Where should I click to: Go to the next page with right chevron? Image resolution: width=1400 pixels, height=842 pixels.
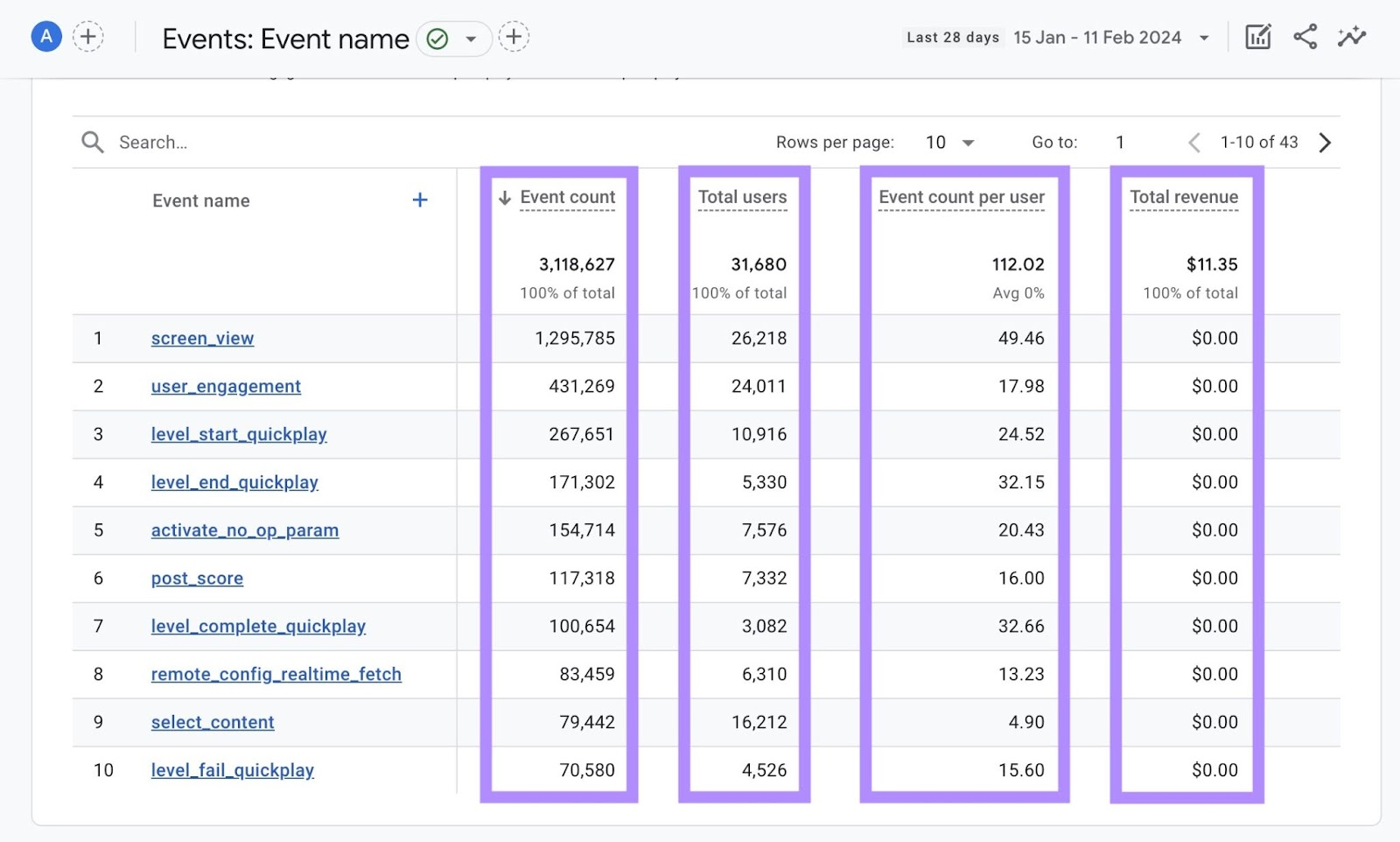(x=1325, y=142)
